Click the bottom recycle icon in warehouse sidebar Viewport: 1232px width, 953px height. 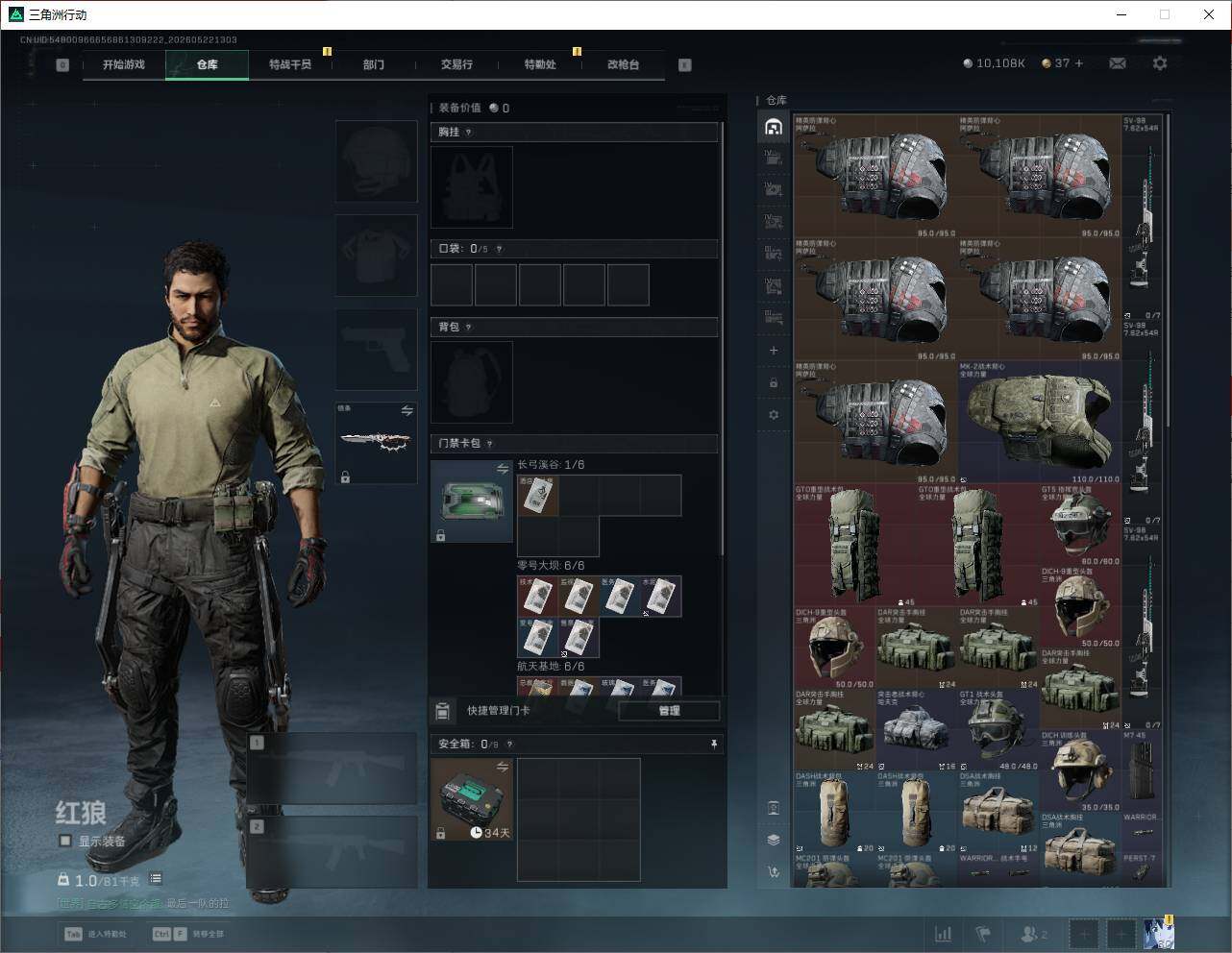click(774, 872)
